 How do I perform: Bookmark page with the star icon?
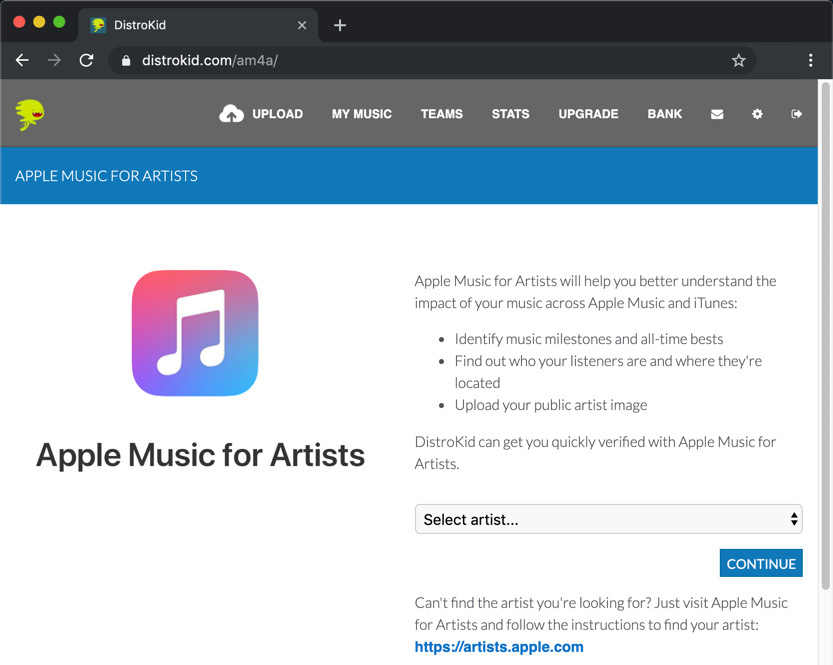[738, 61]
